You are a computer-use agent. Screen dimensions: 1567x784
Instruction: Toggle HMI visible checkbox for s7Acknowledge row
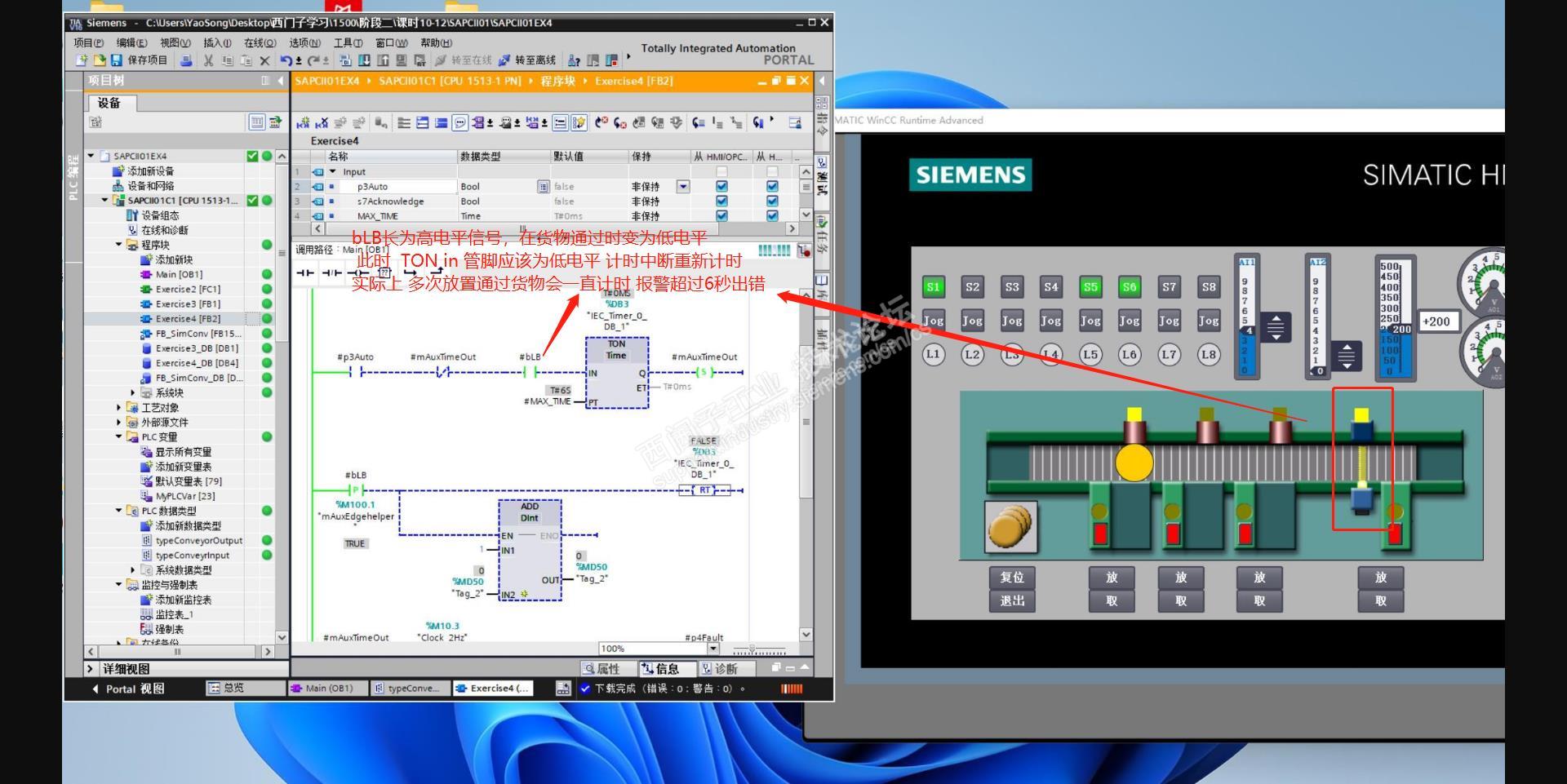tap(772, 202)
